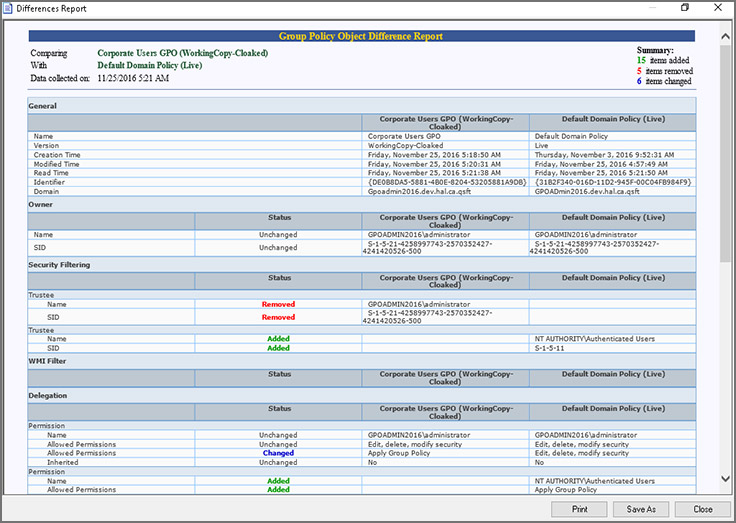Click the scrollbar up arrow
The image size is (736, 523).
pyautogui.click(x=725, y=37)
